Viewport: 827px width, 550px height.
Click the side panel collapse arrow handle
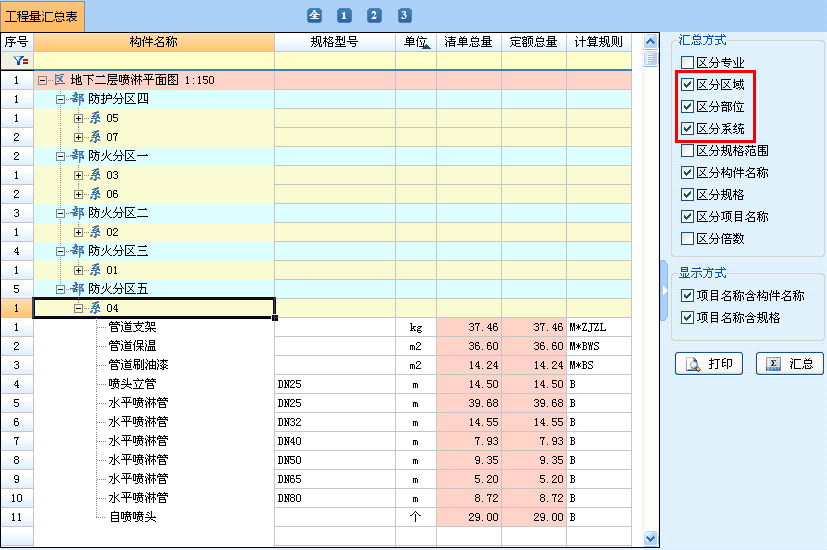[663, 290]
